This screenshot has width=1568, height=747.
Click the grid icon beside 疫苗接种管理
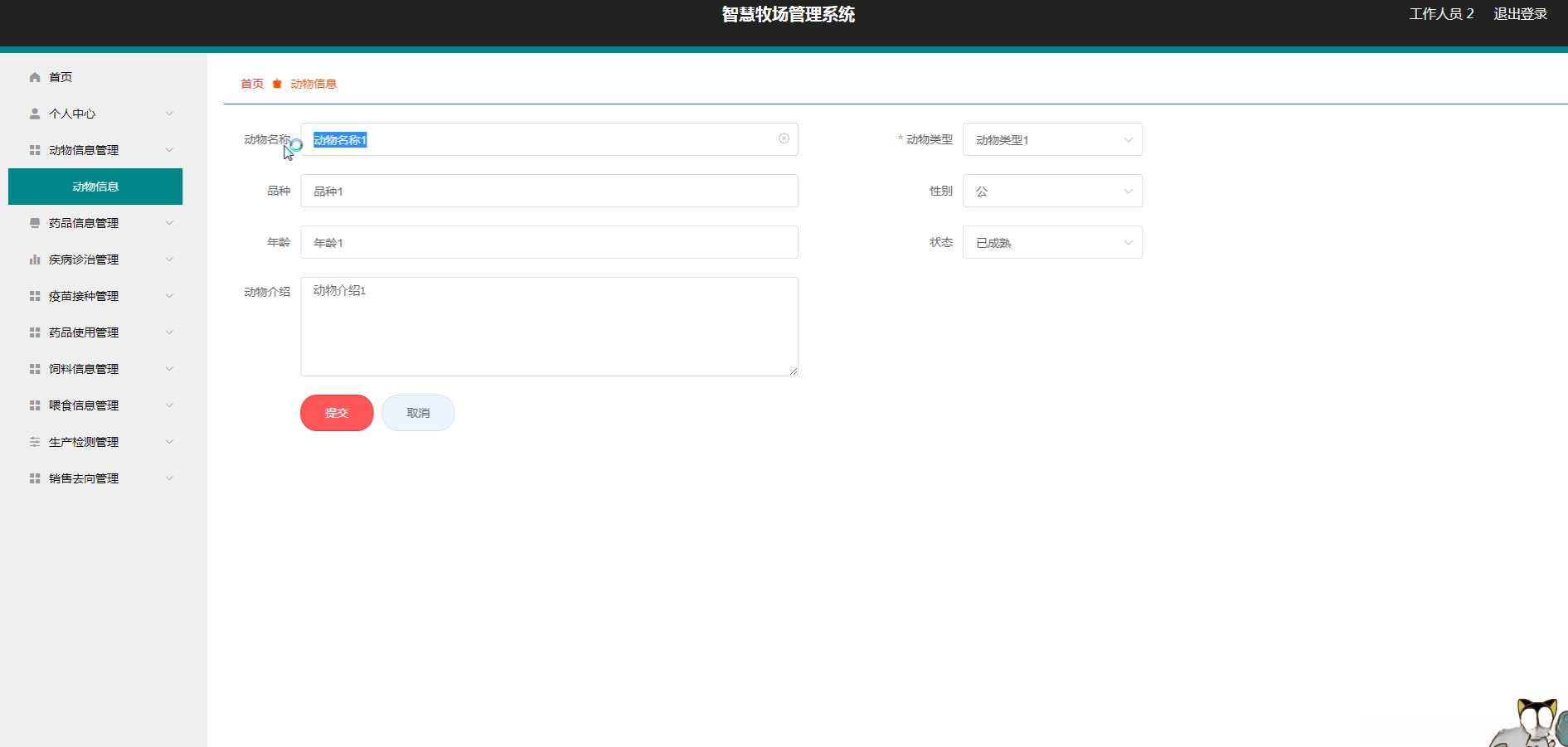[x=35, y=296]
